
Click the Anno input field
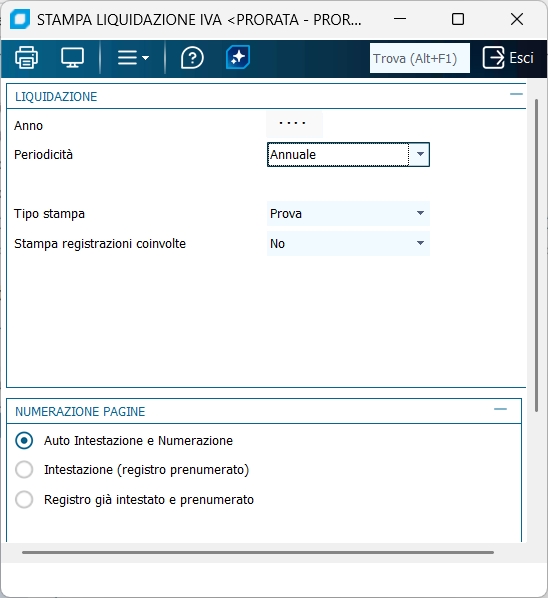coord(295,125)
